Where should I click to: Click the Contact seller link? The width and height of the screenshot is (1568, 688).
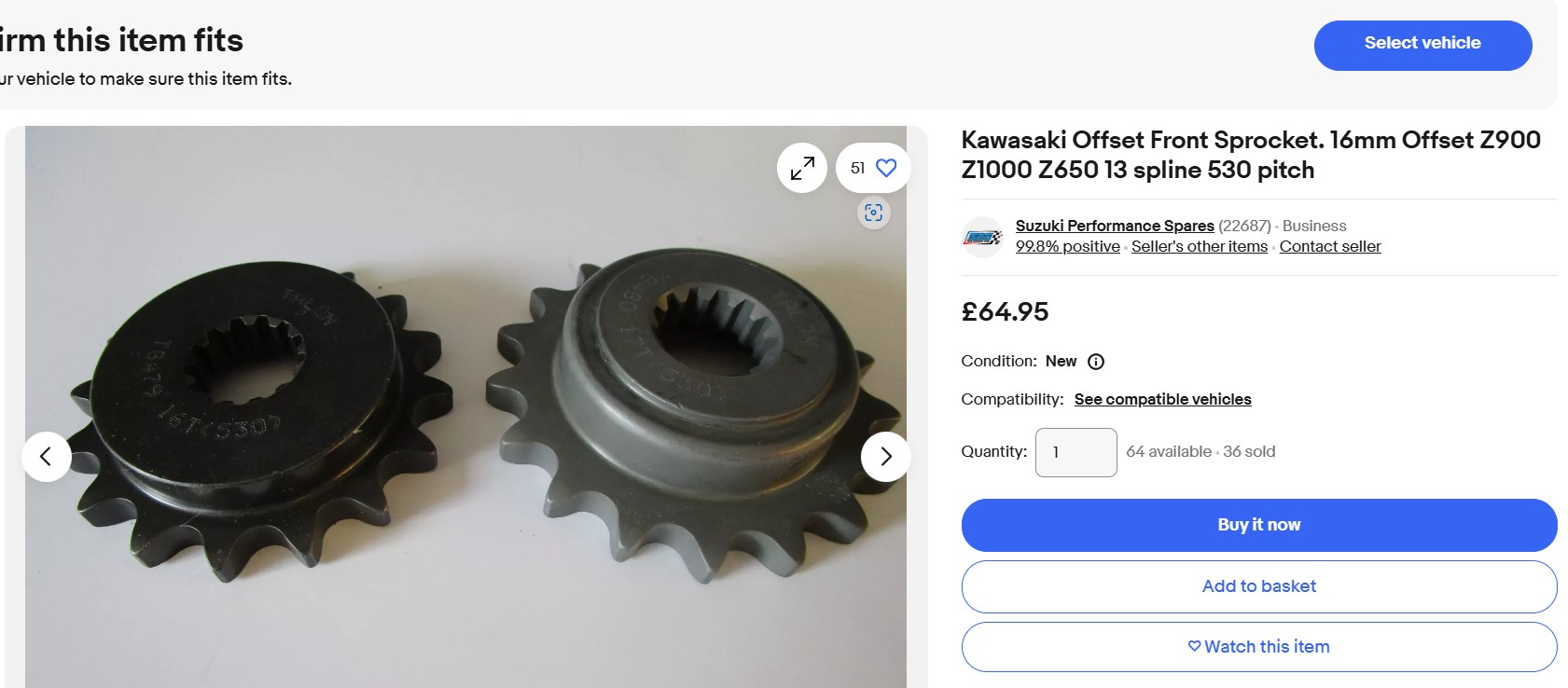[x=1329, y=247]
